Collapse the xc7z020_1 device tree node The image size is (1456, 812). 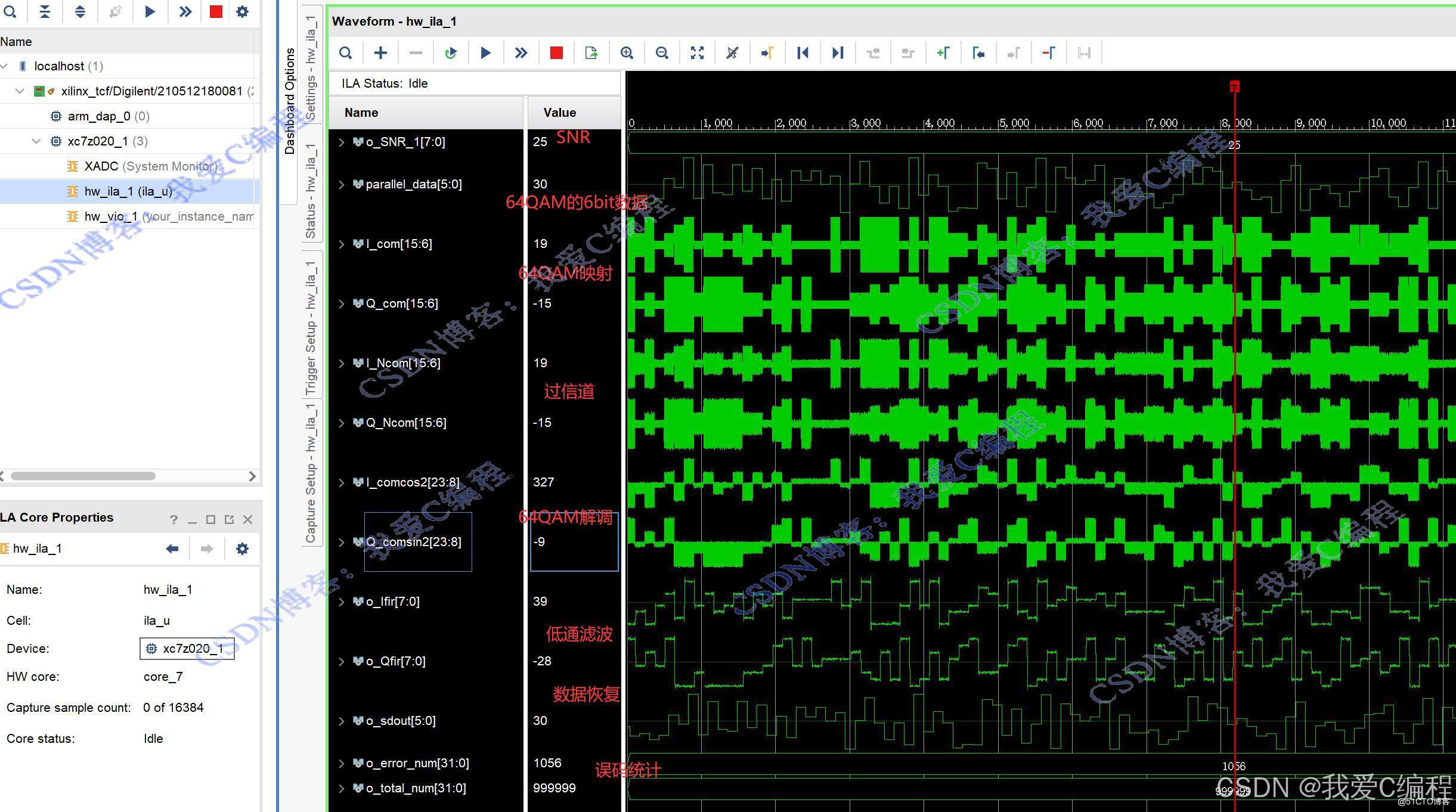pyautogui.click(x=36, y=141)
